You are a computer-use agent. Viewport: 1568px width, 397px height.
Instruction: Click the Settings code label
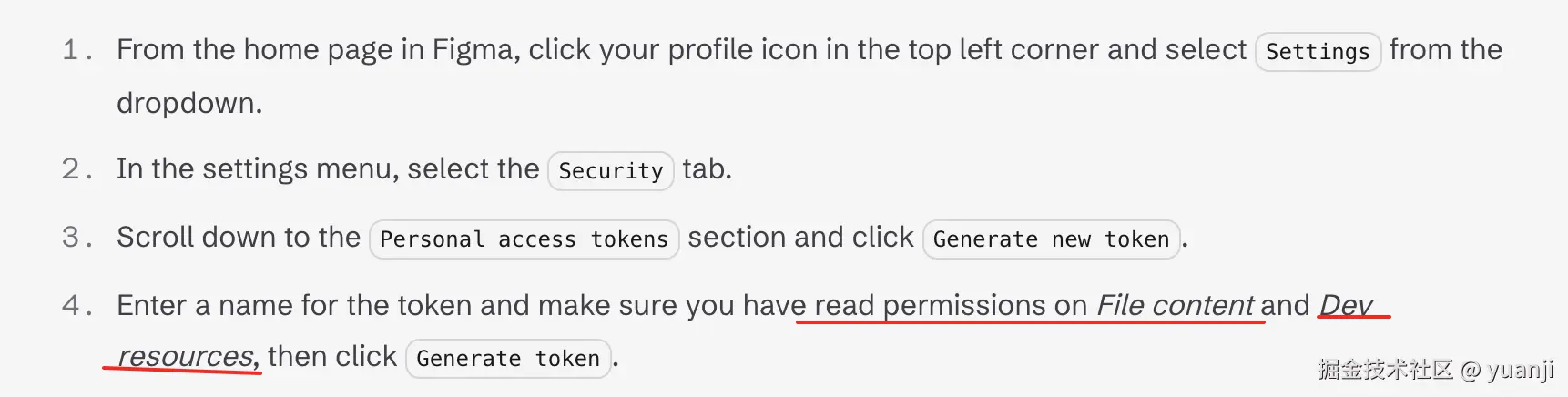pos(1318,52)
